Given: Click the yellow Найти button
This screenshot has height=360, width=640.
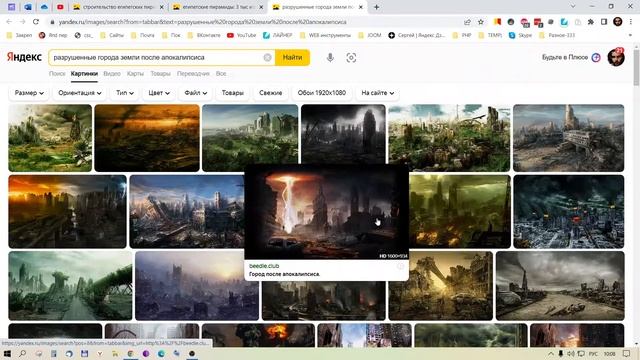Looking at the screenshot, I should tap(292, 58).
